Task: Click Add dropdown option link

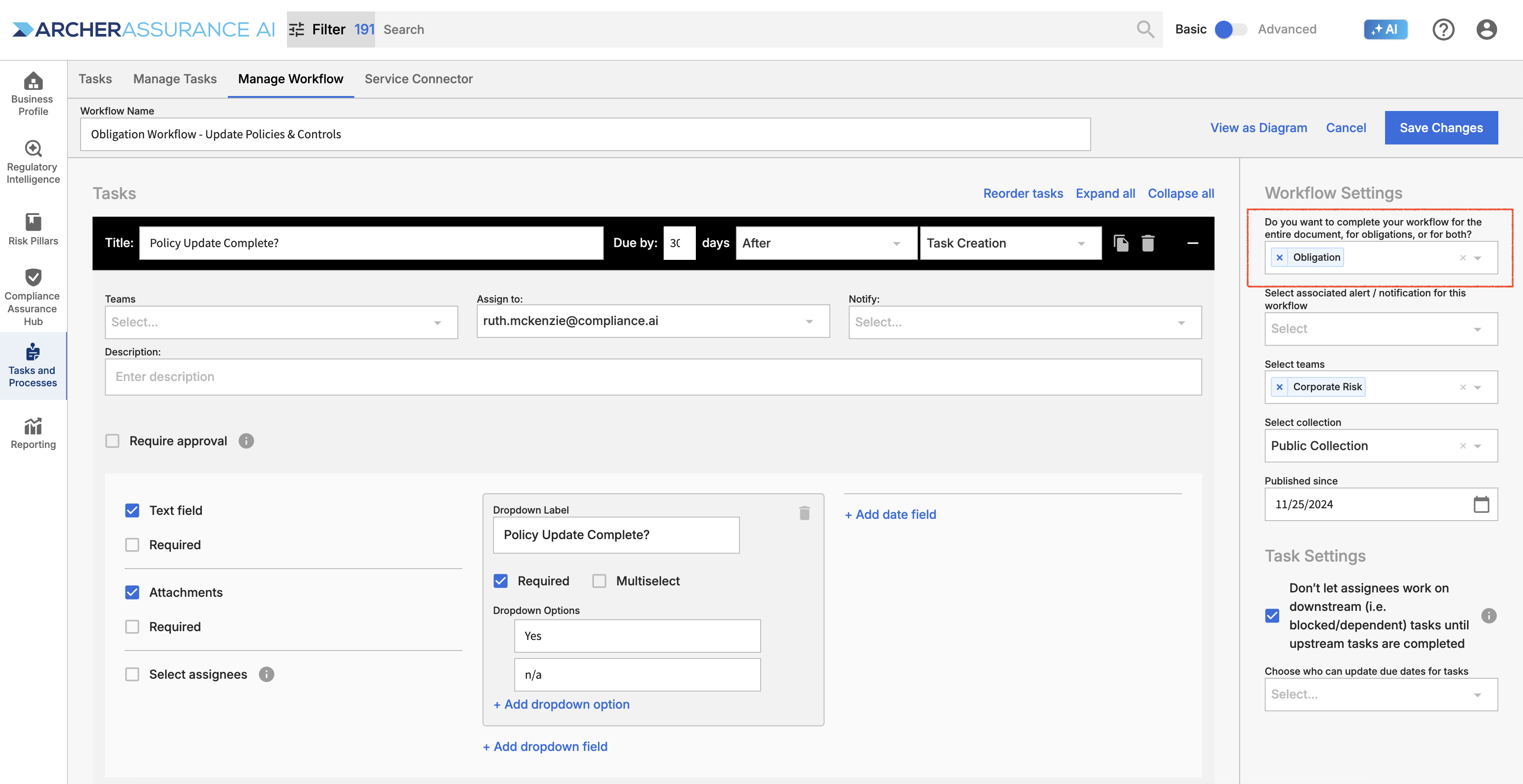Action: pos(561,704)
